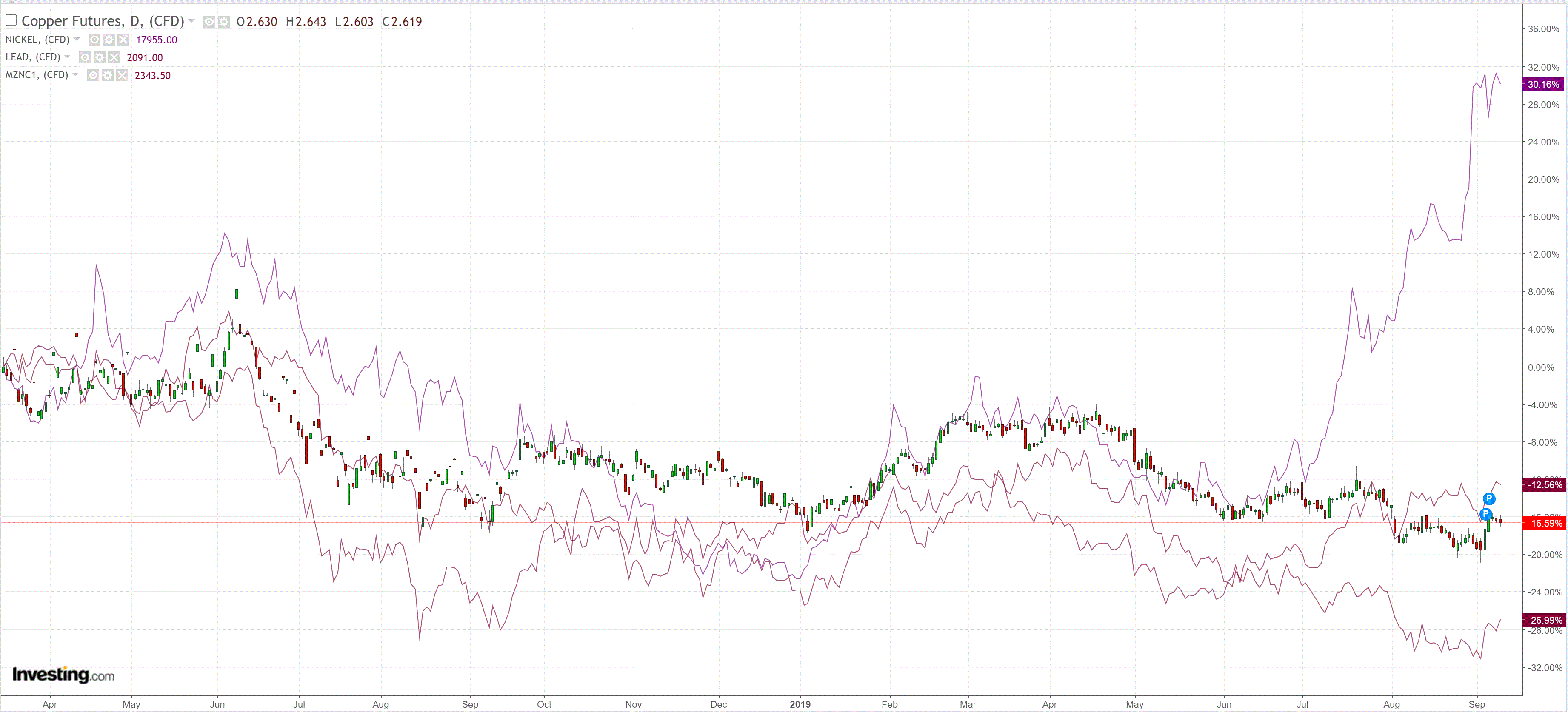This screenshot has height=712, width=1568.
Task: Open LEAD (CFD) dropdown arrow
Action: tap(68, 57)
